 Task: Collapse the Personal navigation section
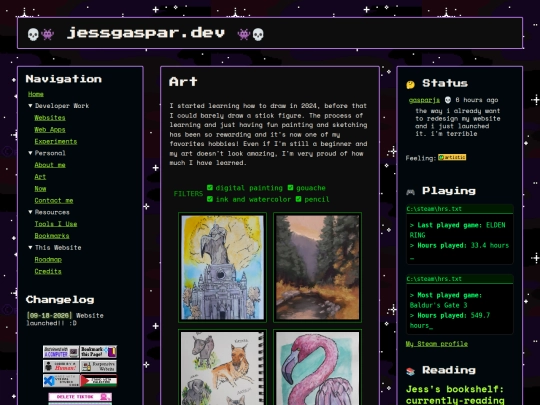tap(47, 153)
